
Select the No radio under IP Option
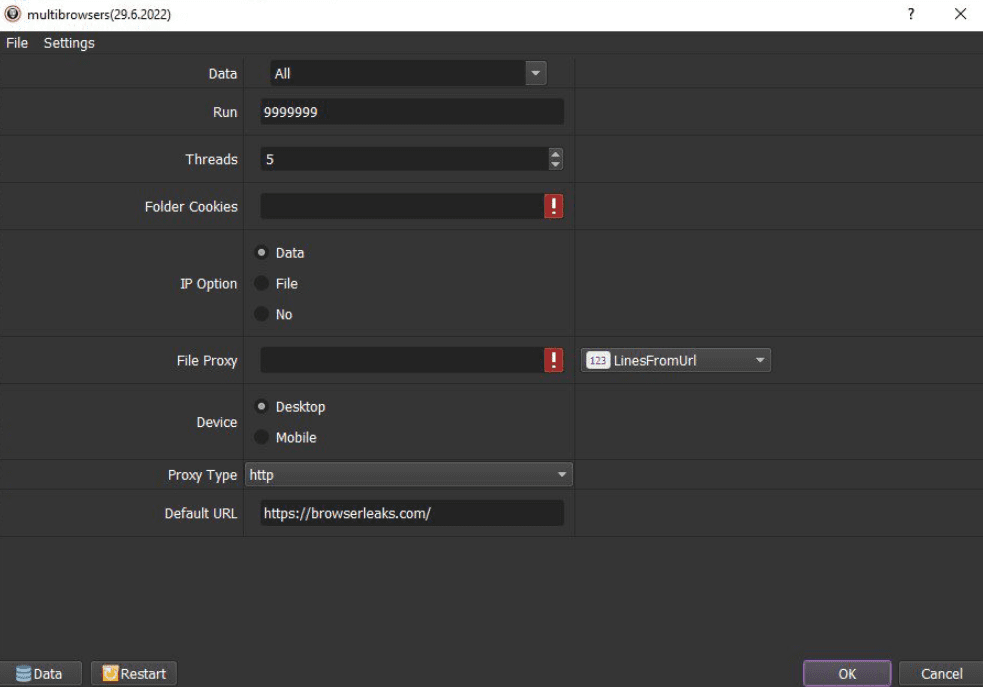(x=261, y=314)
